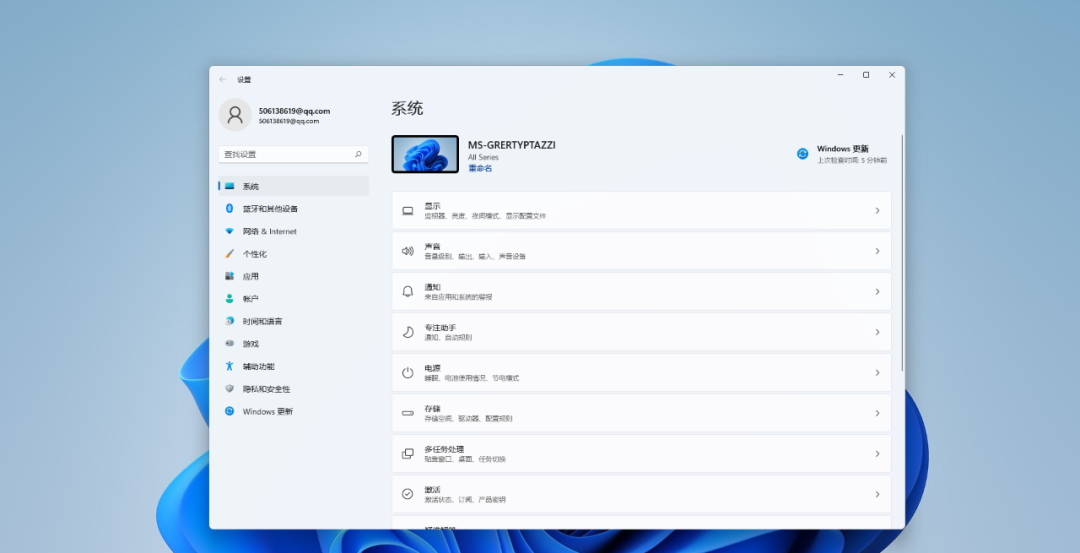Click the moon icon for 专注助手
Image resolution: width=1080 pixels, height=553 pixels.
(407, 332)
